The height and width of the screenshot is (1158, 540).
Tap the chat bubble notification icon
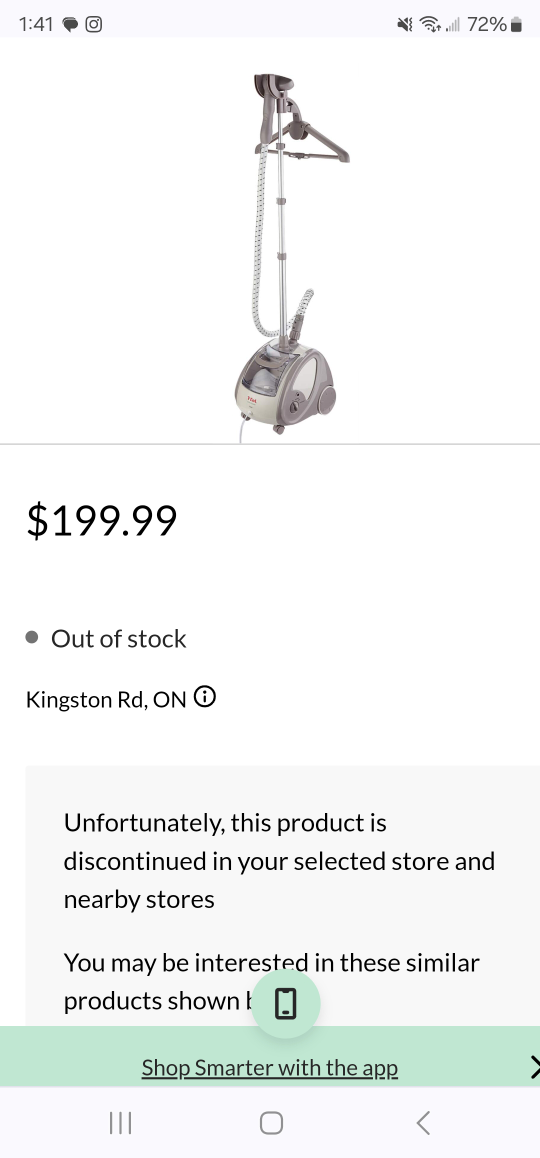(x=70, y=25)
